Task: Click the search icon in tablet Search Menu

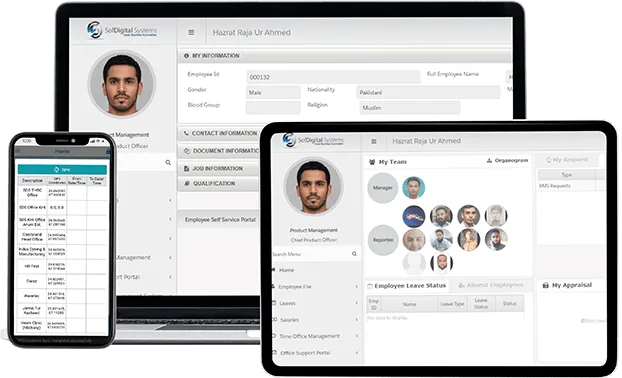Action: tap(354, 254)
